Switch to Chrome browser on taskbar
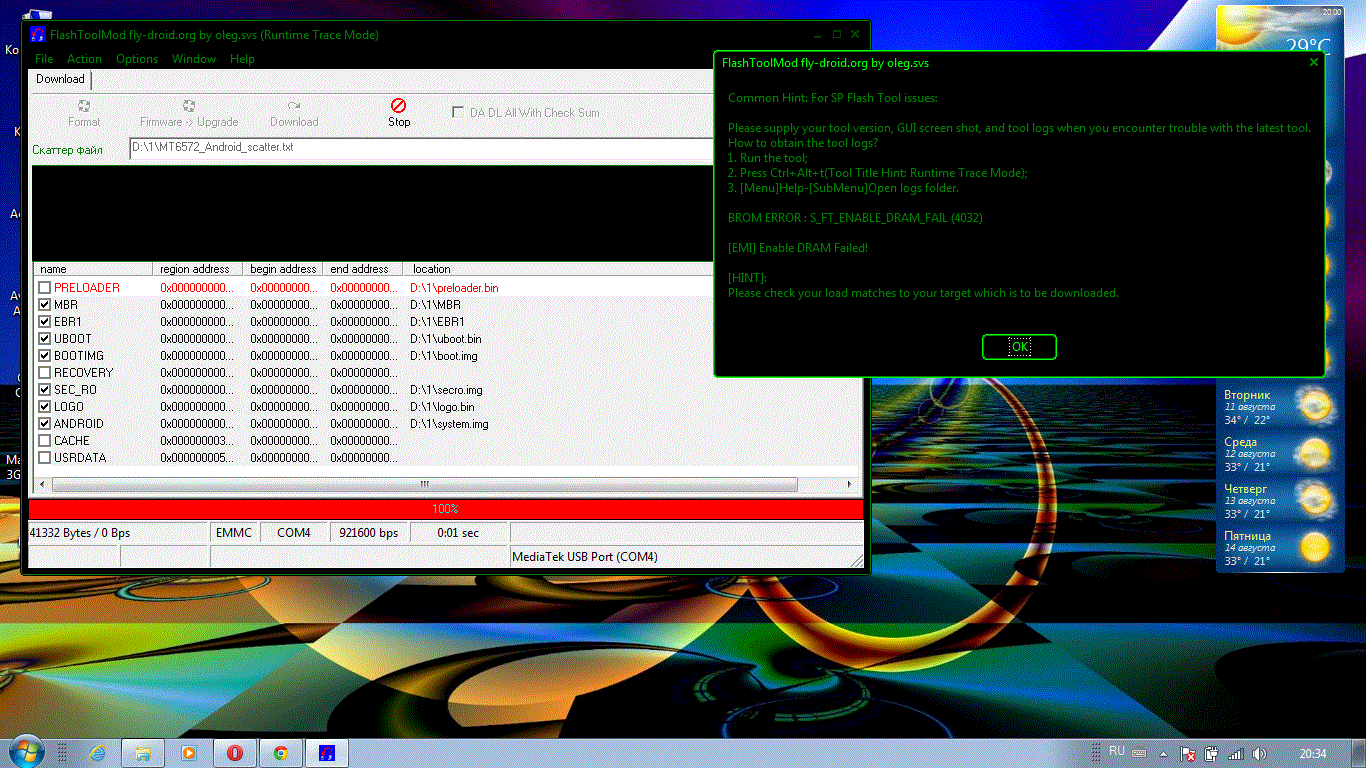 click(x=281, y=753)
